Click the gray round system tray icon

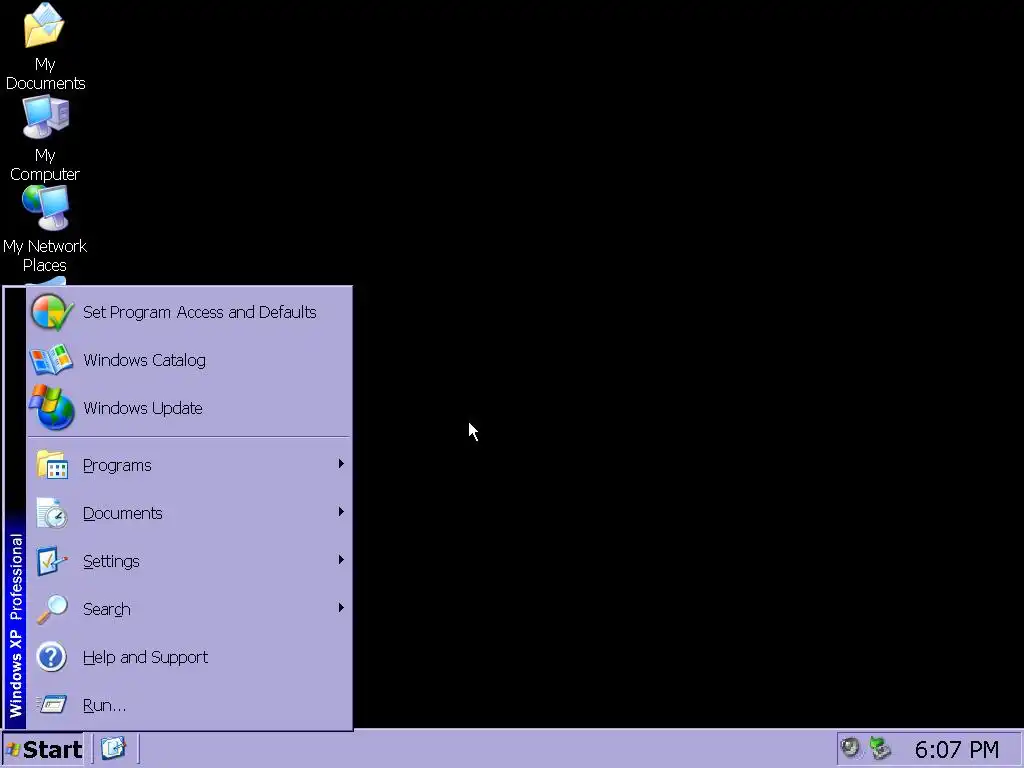click(851, 748)
